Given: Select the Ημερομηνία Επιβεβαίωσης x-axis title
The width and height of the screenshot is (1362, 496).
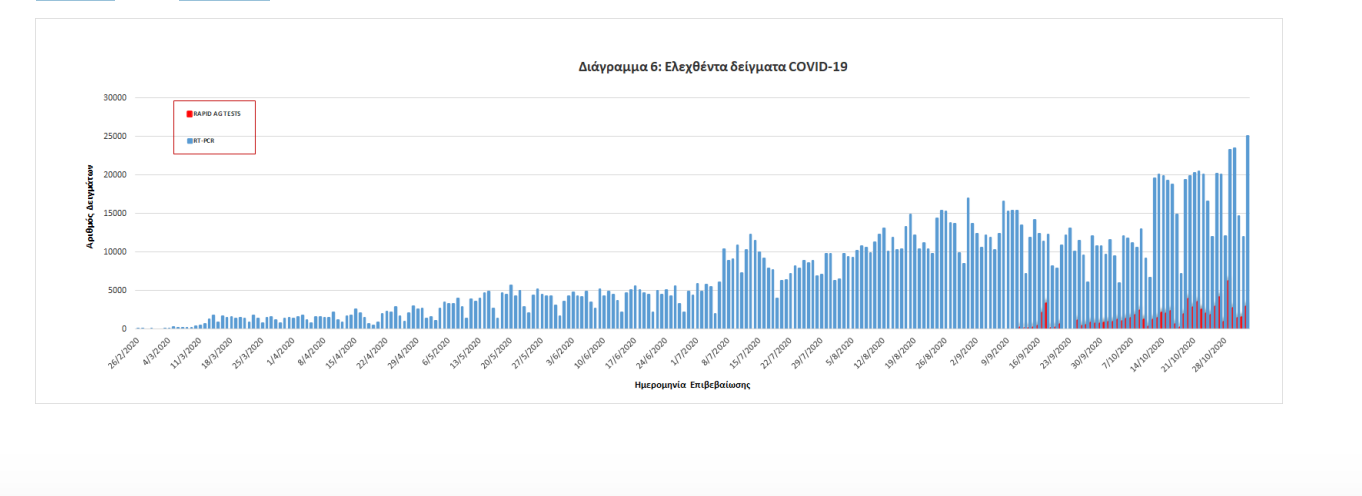Looking at the screenshot, I should 692,385.
